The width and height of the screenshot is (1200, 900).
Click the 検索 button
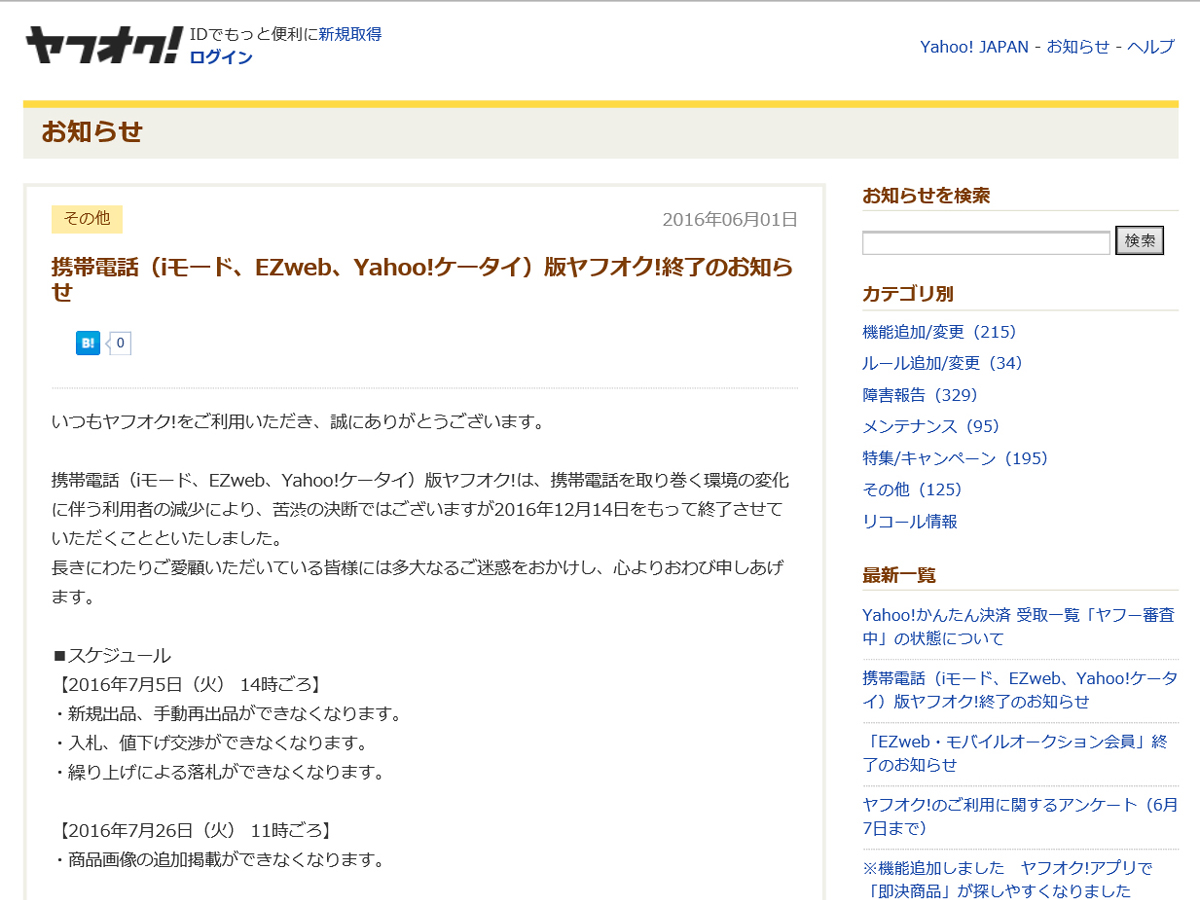(x=1140, y=241)
